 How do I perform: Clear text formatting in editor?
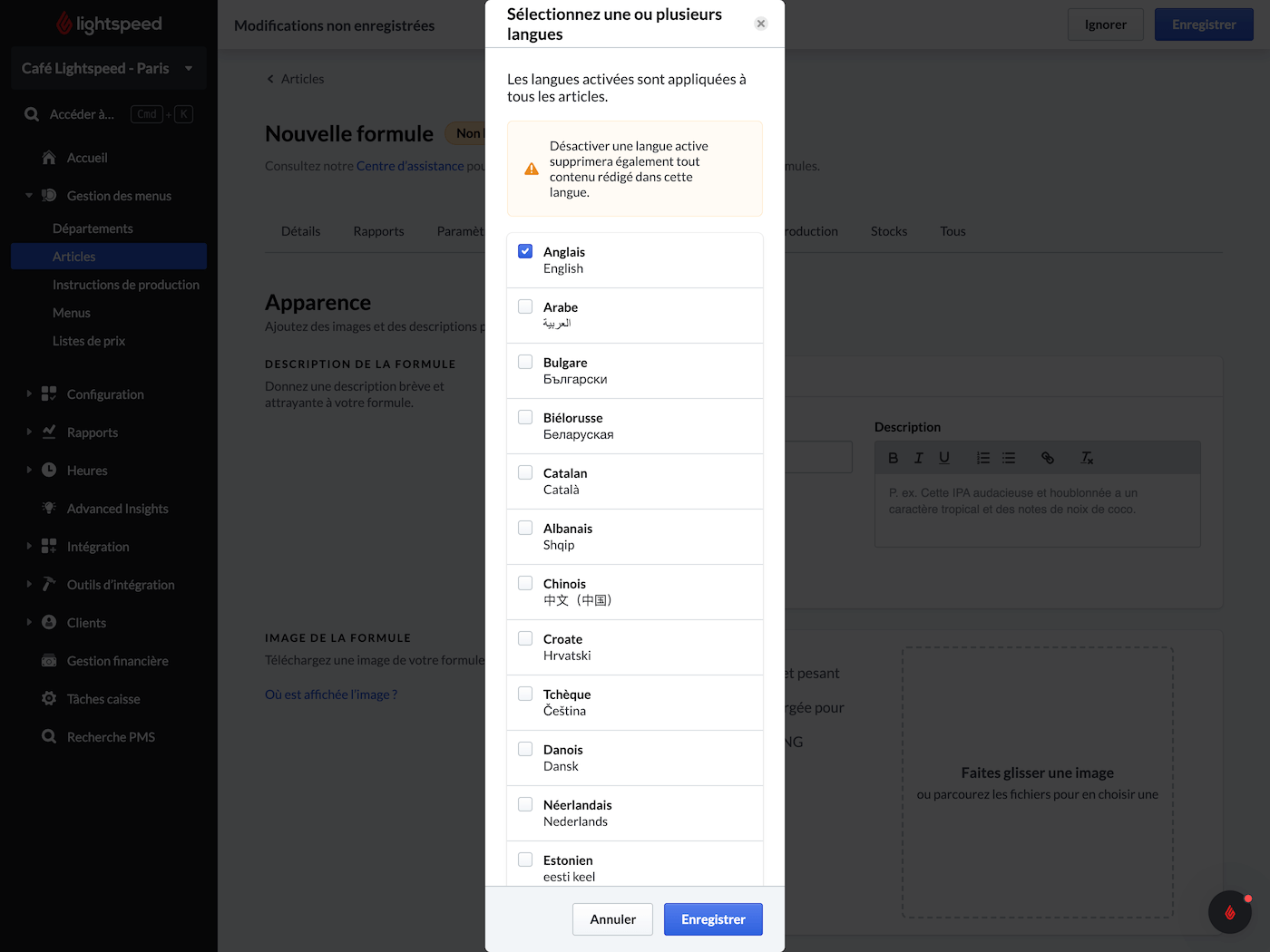pyautogui.click(x=1087, y=458)
